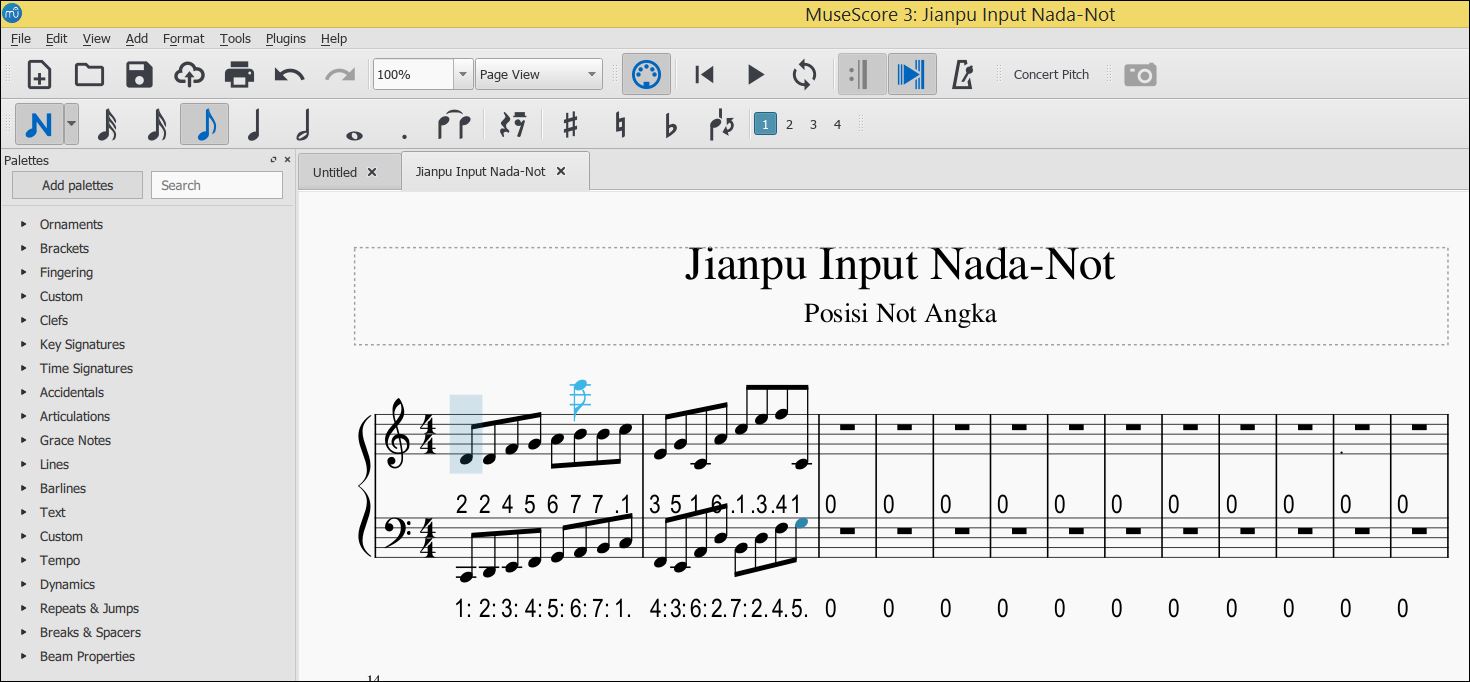Screen dimensions: 1470x682
Task: Expand the Accidentals palette
Action: tap(71, 392)
